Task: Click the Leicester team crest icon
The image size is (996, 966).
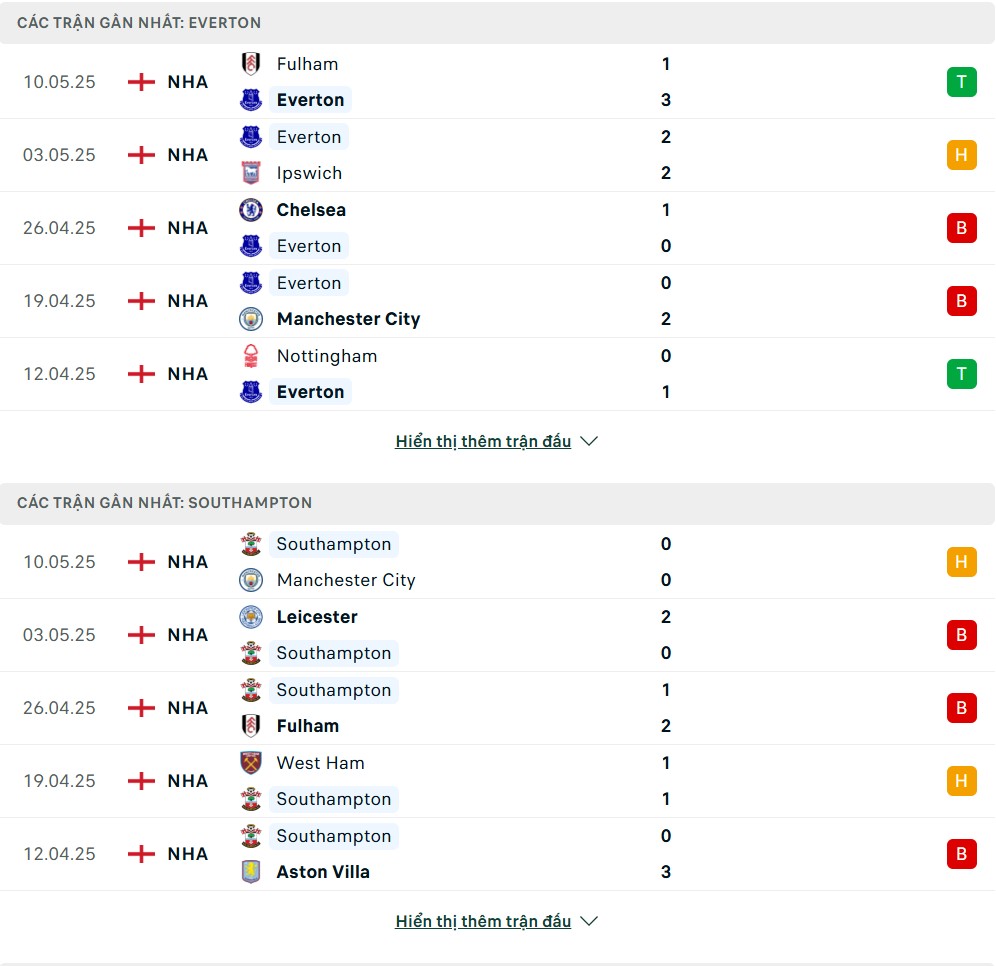Action: 251,617
